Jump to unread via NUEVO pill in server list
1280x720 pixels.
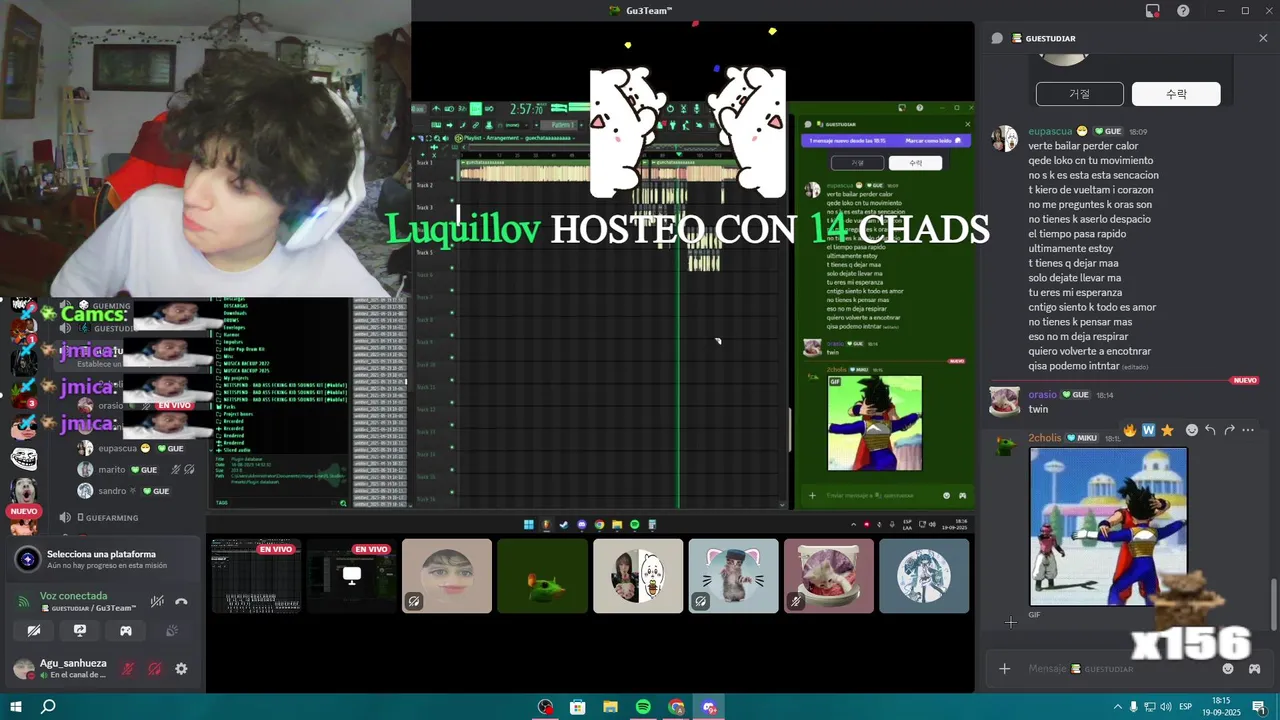click(23, 511)
